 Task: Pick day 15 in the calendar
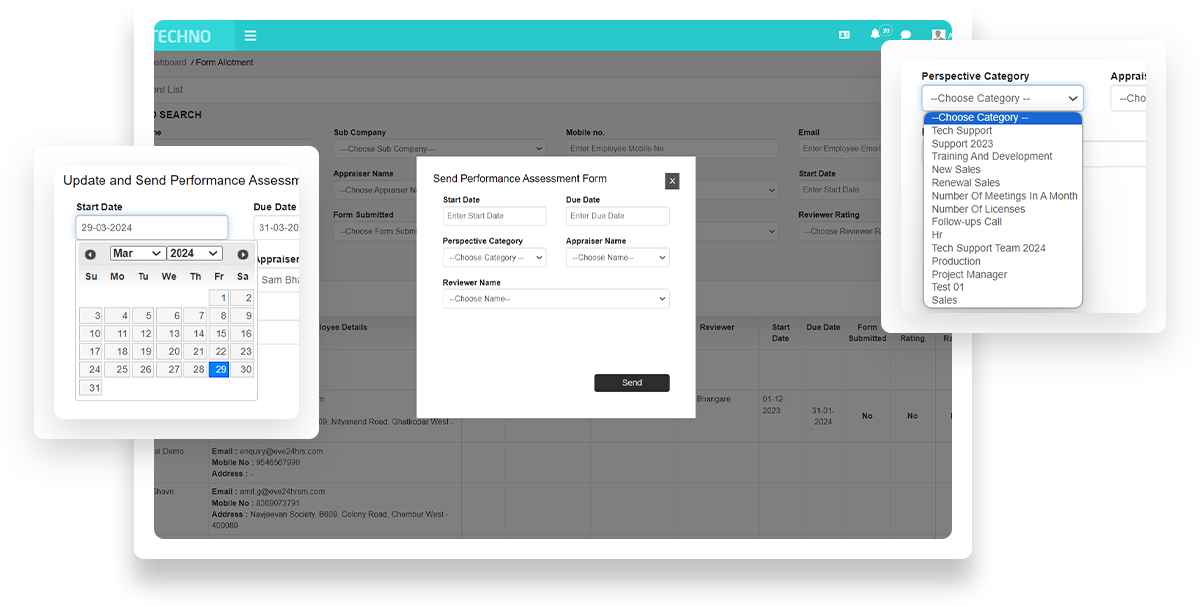click(221, 334)
